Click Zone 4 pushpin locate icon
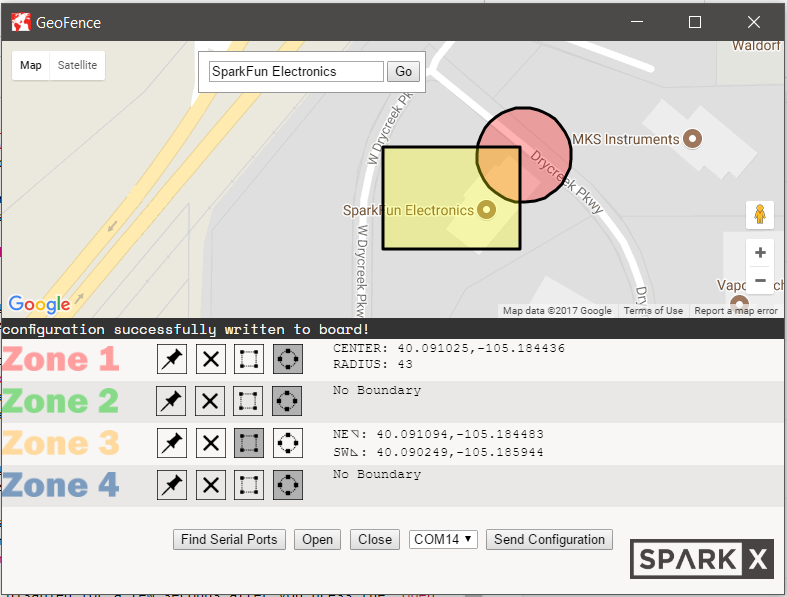787x597 pixels. (172, 485)
